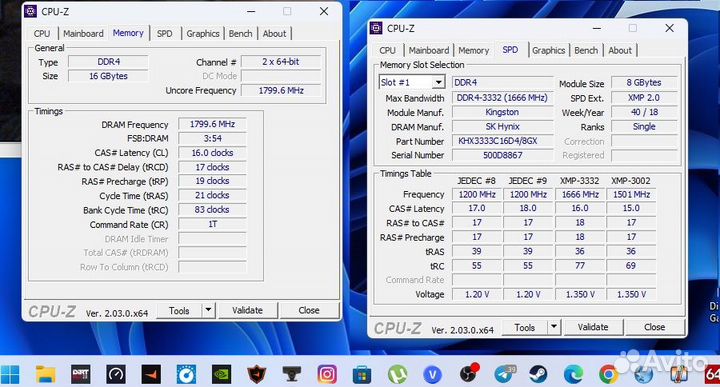Open uTorrent from the taskbar
The image size is (720, 387).
[397, 375]
